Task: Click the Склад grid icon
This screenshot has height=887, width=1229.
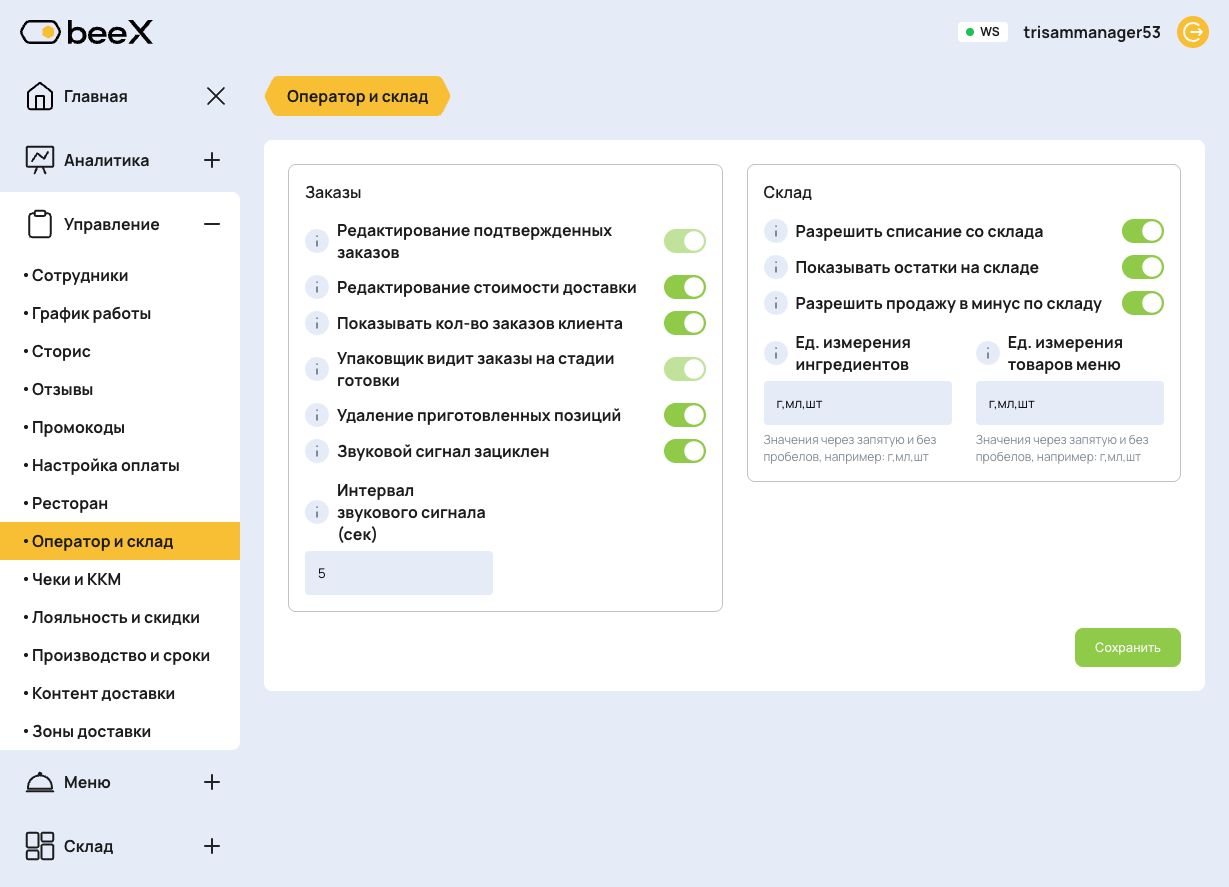Action: (x=40, y=846)
